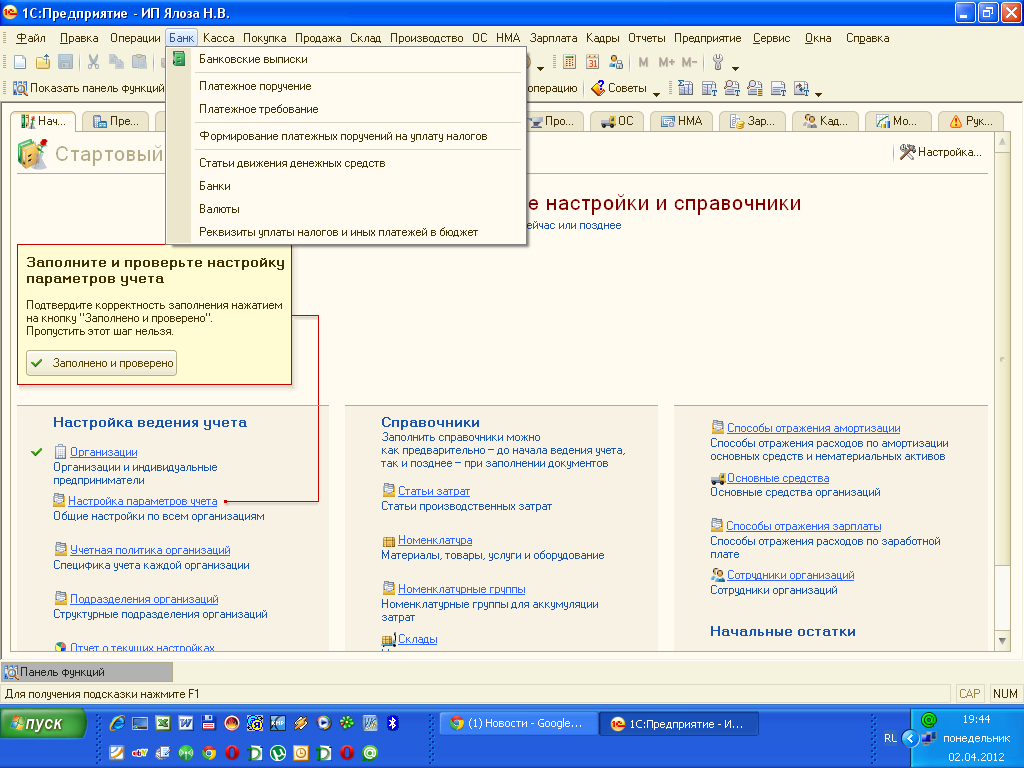The height and width of the screenshot is (768, 1024).
Task: Switch to Chrome Новости taskbar window
Action: (x=519, y=724)
